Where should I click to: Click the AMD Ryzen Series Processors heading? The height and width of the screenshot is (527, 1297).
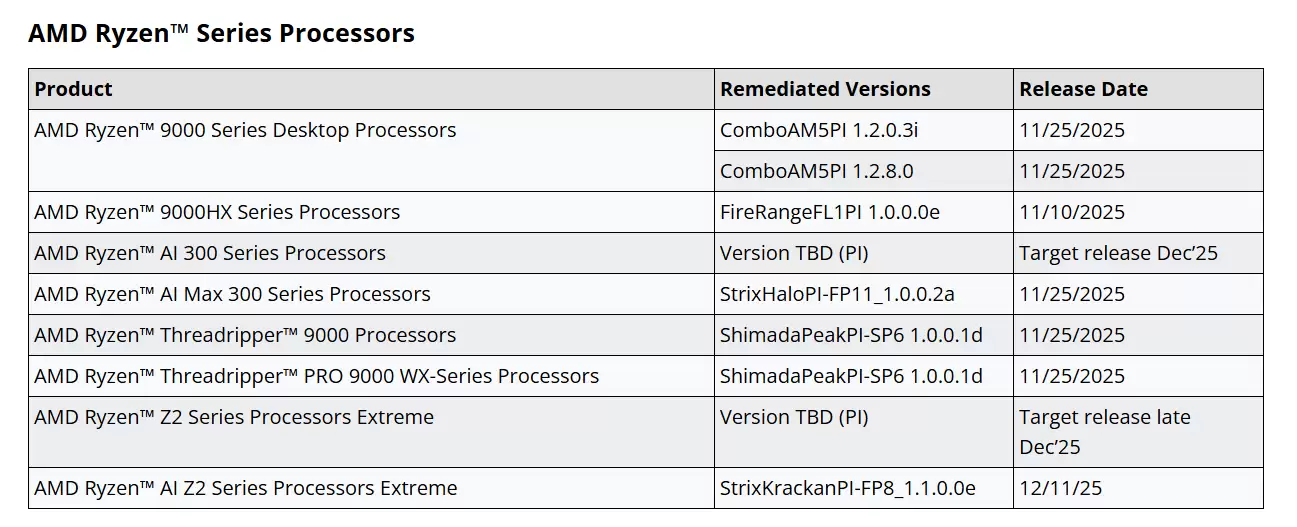click(x=221, y=33)
